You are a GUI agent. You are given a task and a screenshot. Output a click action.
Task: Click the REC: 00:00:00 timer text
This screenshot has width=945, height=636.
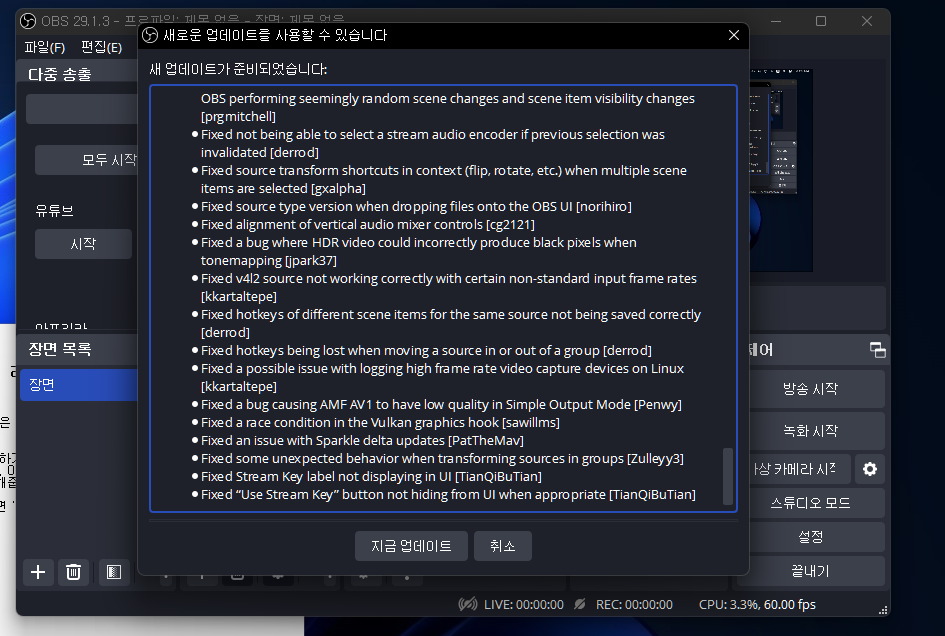(634, 605)
